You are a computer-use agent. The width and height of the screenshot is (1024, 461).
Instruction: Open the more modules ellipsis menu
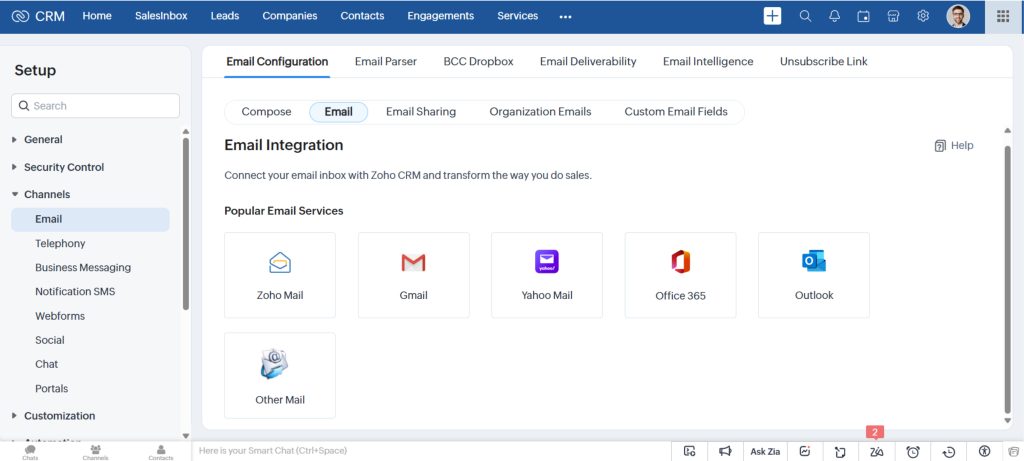(566, 16)
